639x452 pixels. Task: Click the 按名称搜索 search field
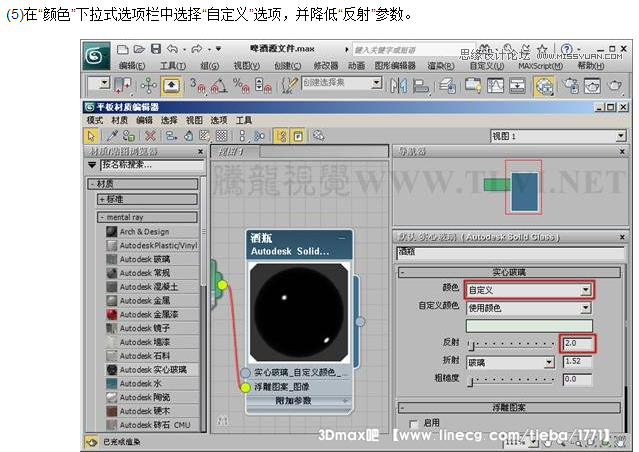(x=152, y=165)
